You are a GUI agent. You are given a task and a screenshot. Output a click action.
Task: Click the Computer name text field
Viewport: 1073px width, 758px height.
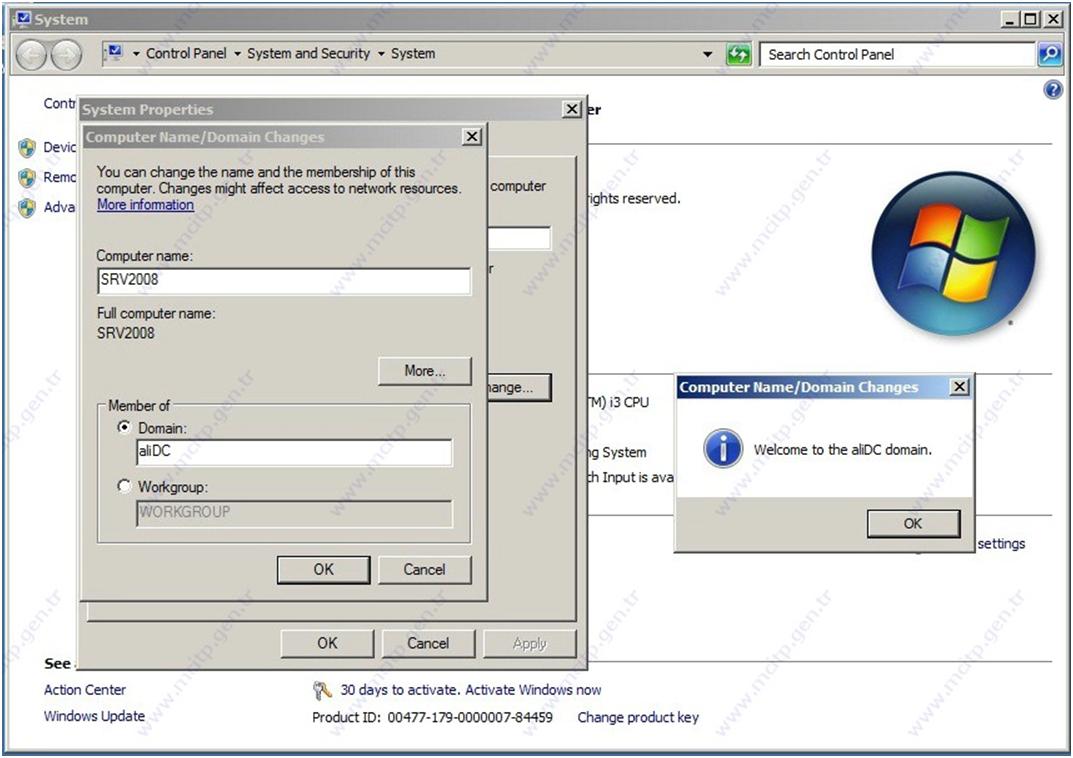(284, 281)
